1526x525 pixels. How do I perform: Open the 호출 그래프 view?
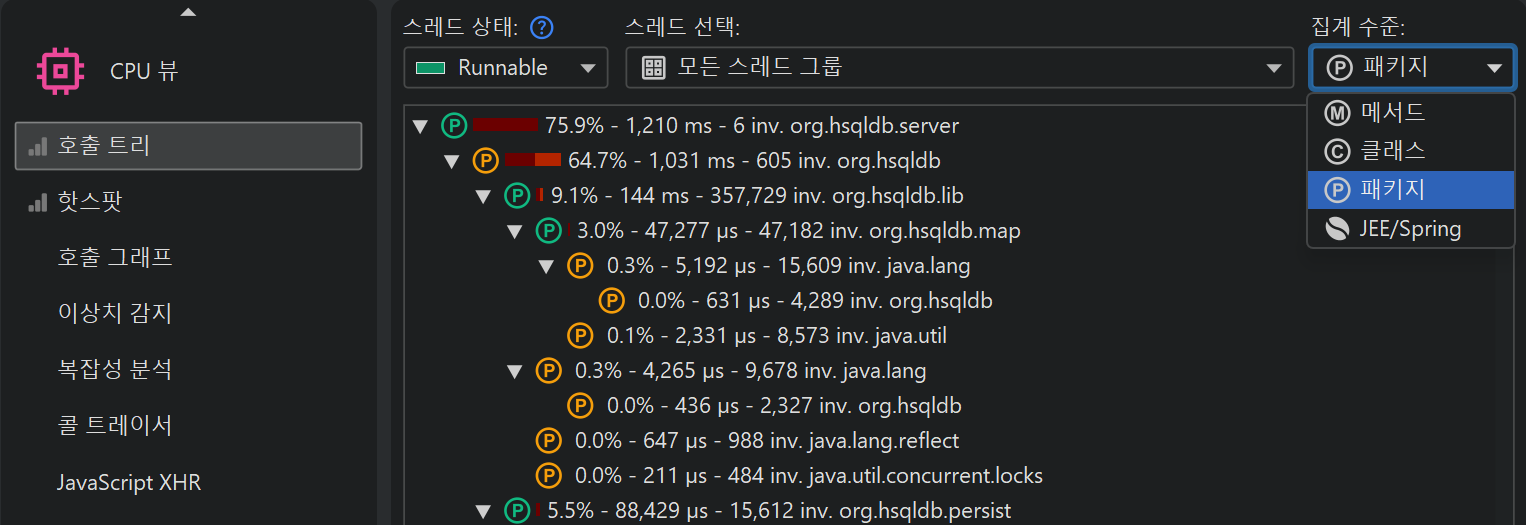coord(115,258)
